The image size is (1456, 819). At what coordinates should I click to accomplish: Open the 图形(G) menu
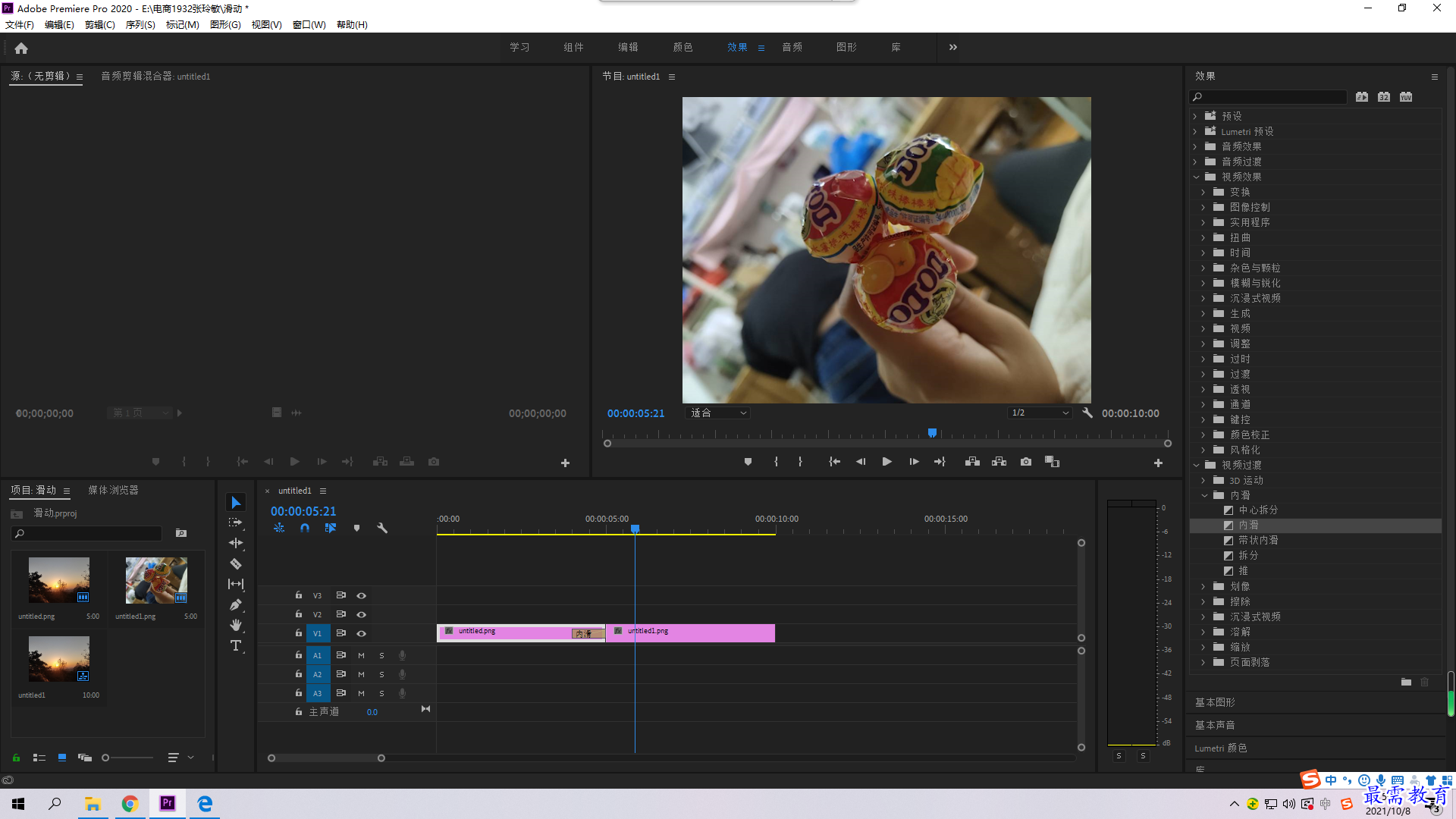(225, 25)
